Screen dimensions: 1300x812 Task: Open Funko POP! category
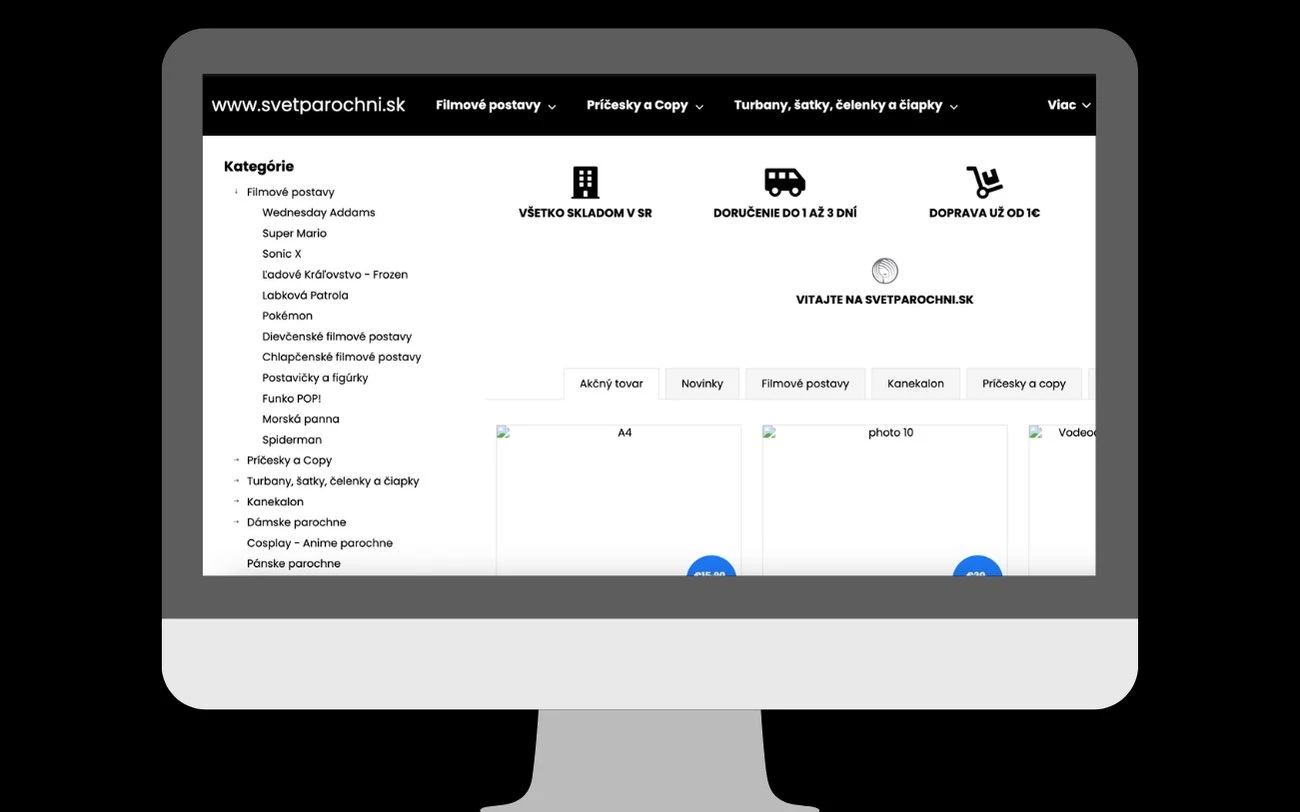[x=292, y=398]
